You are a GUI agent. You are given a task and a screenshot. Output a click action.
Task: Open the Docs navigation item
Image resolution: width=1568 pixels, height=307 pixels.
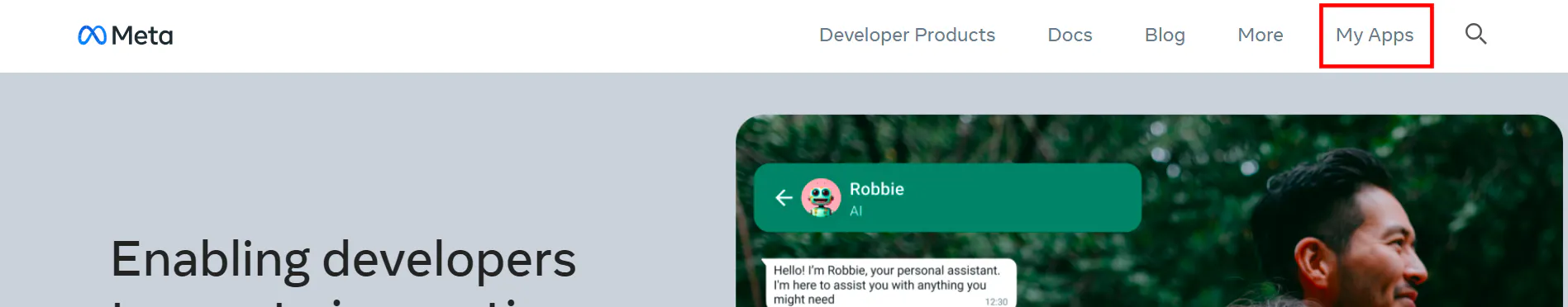point(1070,35)
